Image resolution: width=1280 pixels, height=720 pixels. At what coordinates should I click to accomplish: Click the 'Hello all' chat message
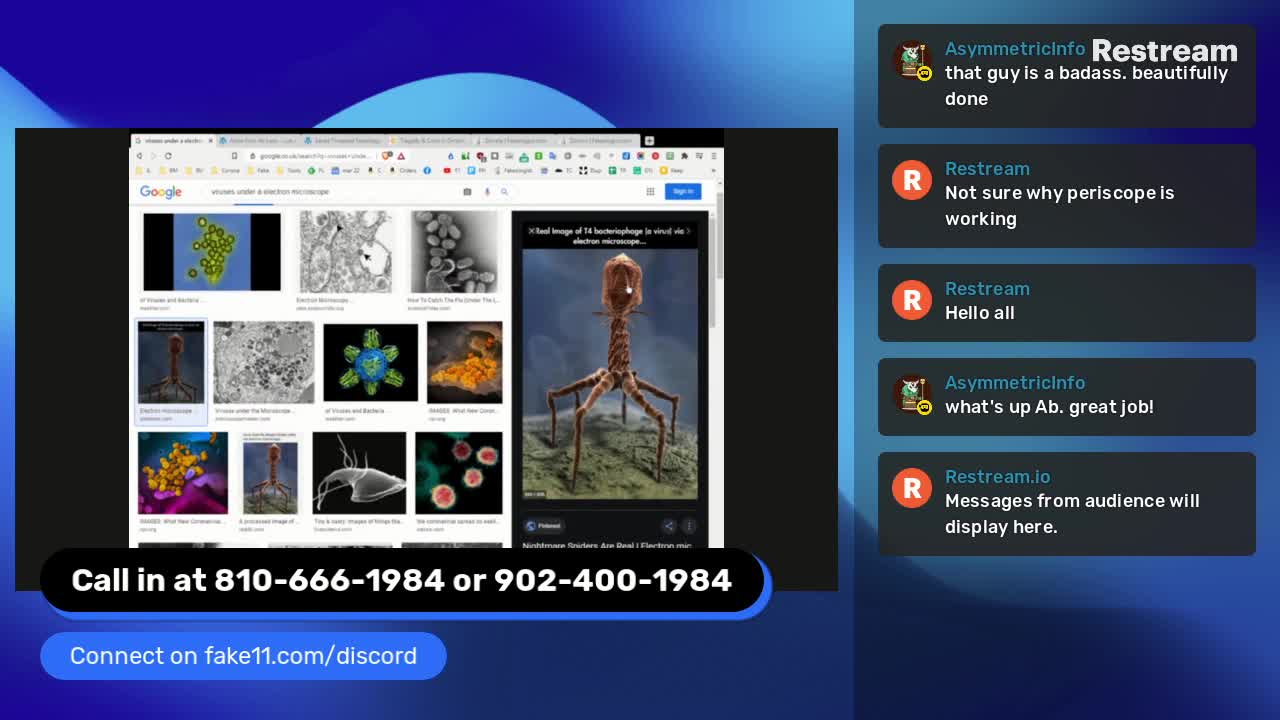click(980, 313)
